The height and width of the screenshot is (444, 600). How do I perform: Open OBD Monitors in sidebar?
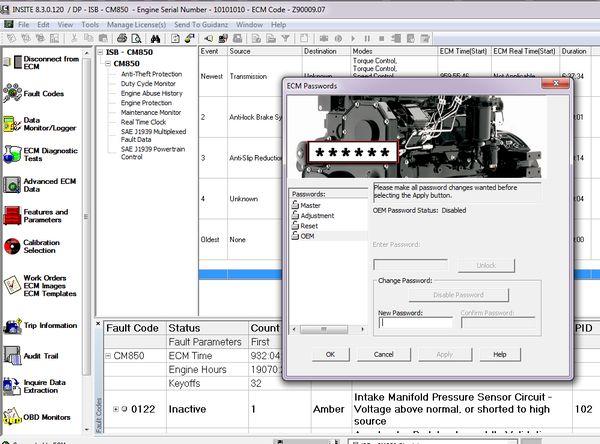tap(37, 416)
